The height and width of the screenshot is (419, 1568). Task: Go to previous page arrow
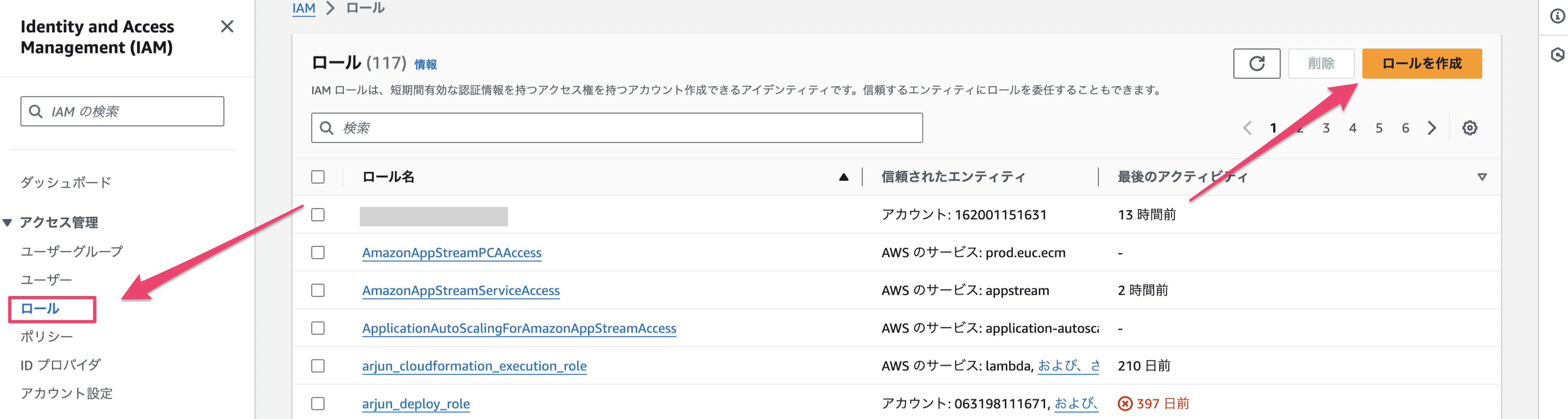point(1247,128)
